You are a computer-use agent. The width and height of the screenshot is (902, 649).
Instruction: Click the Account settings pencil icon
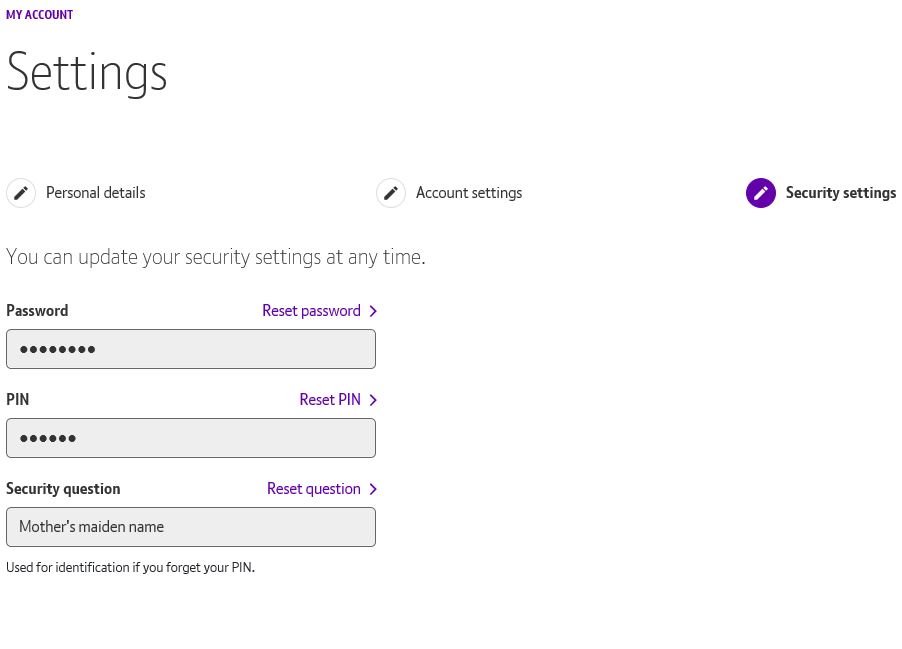pyautogui.click(x=391, y=193)
